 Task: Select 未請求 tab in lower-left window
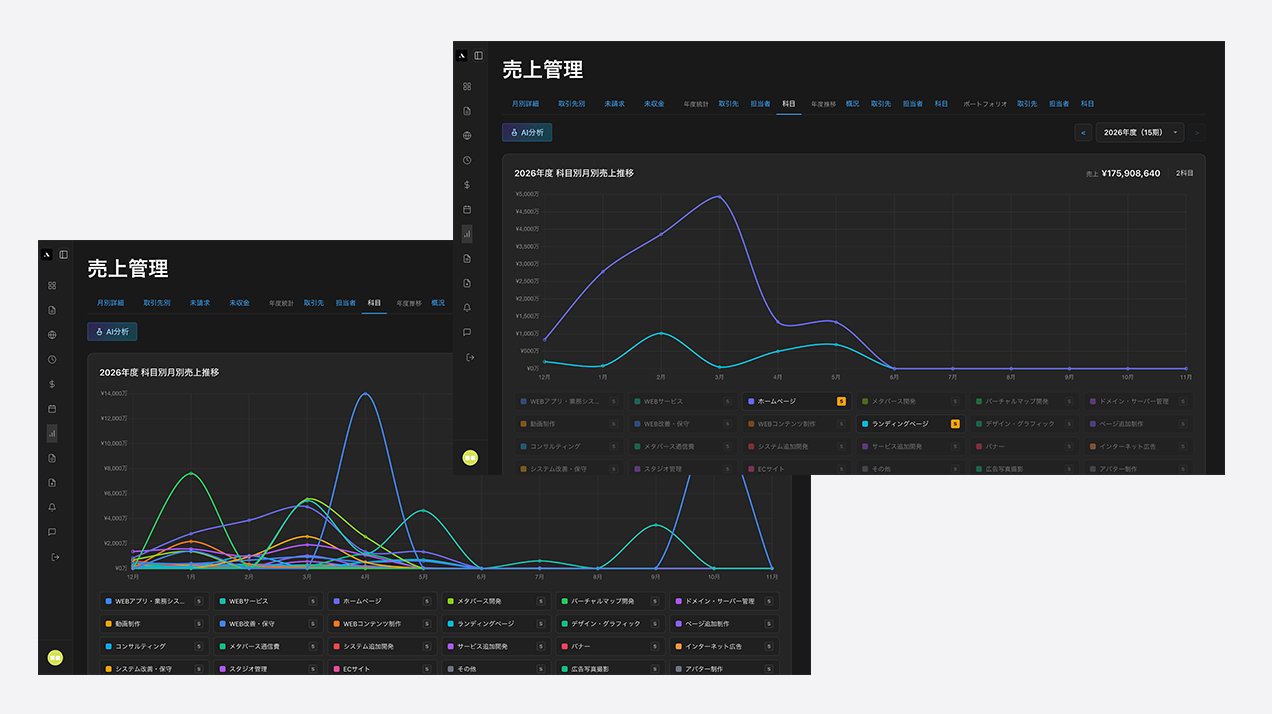tap(199, 303)
